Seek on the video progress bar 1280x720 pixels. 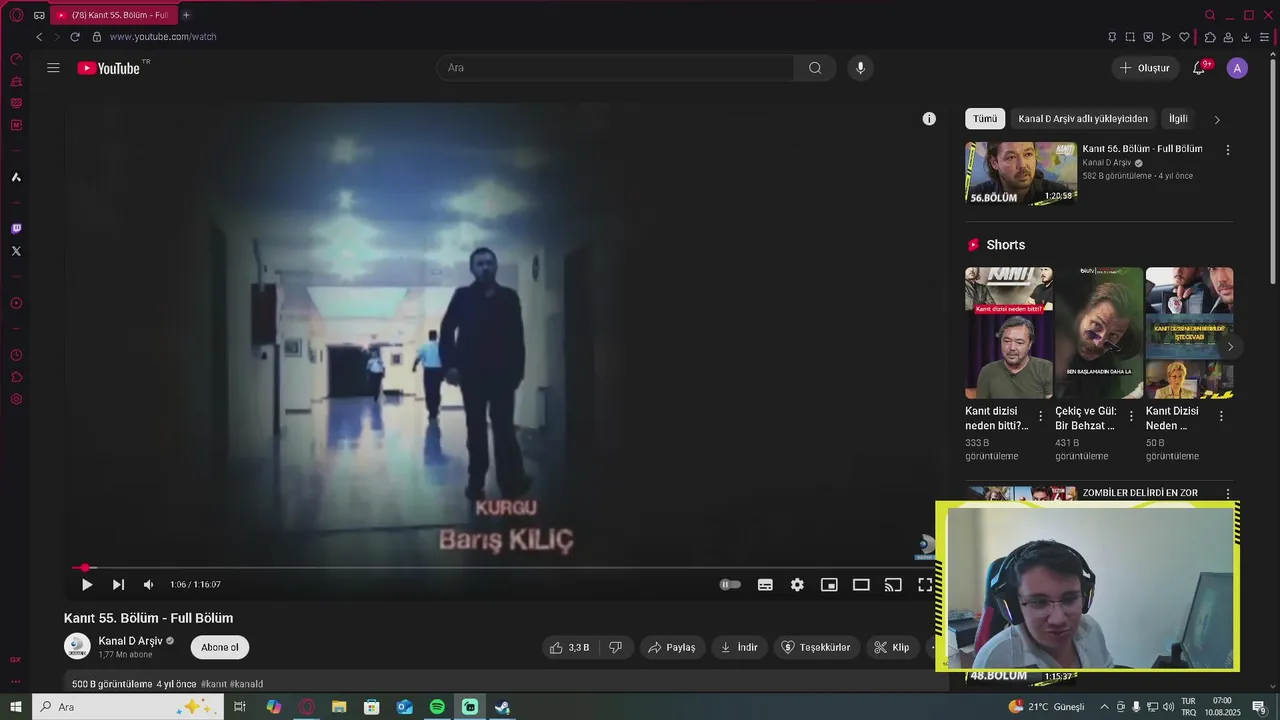pos(505,568)
